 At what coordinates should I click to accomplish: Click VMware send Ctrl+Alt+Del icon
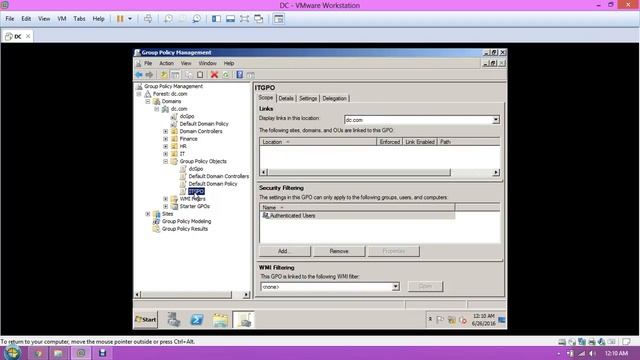pyautogui.click(x=148, y=19)
